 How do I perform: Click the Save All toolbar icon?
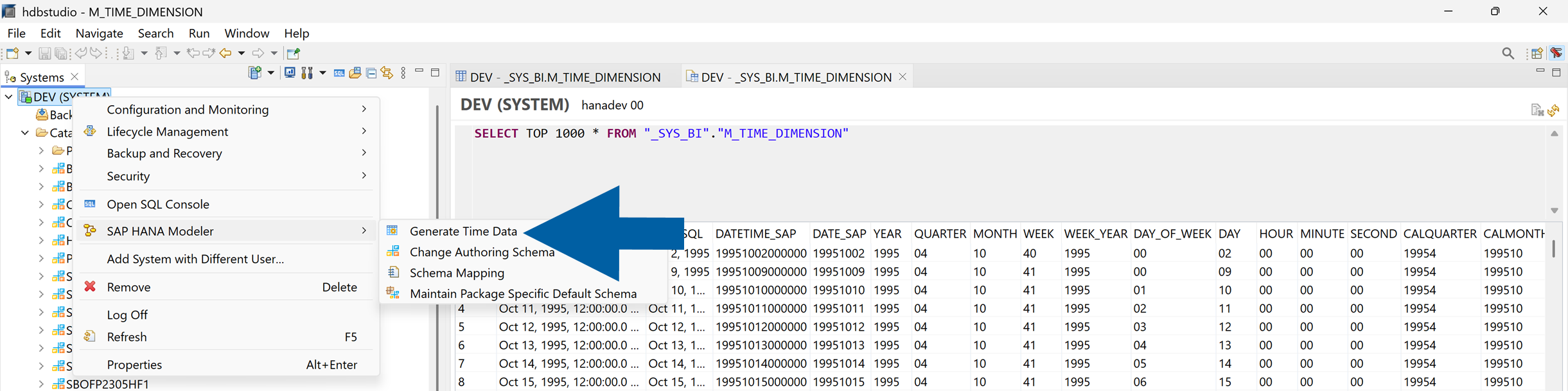click(61, 53)
